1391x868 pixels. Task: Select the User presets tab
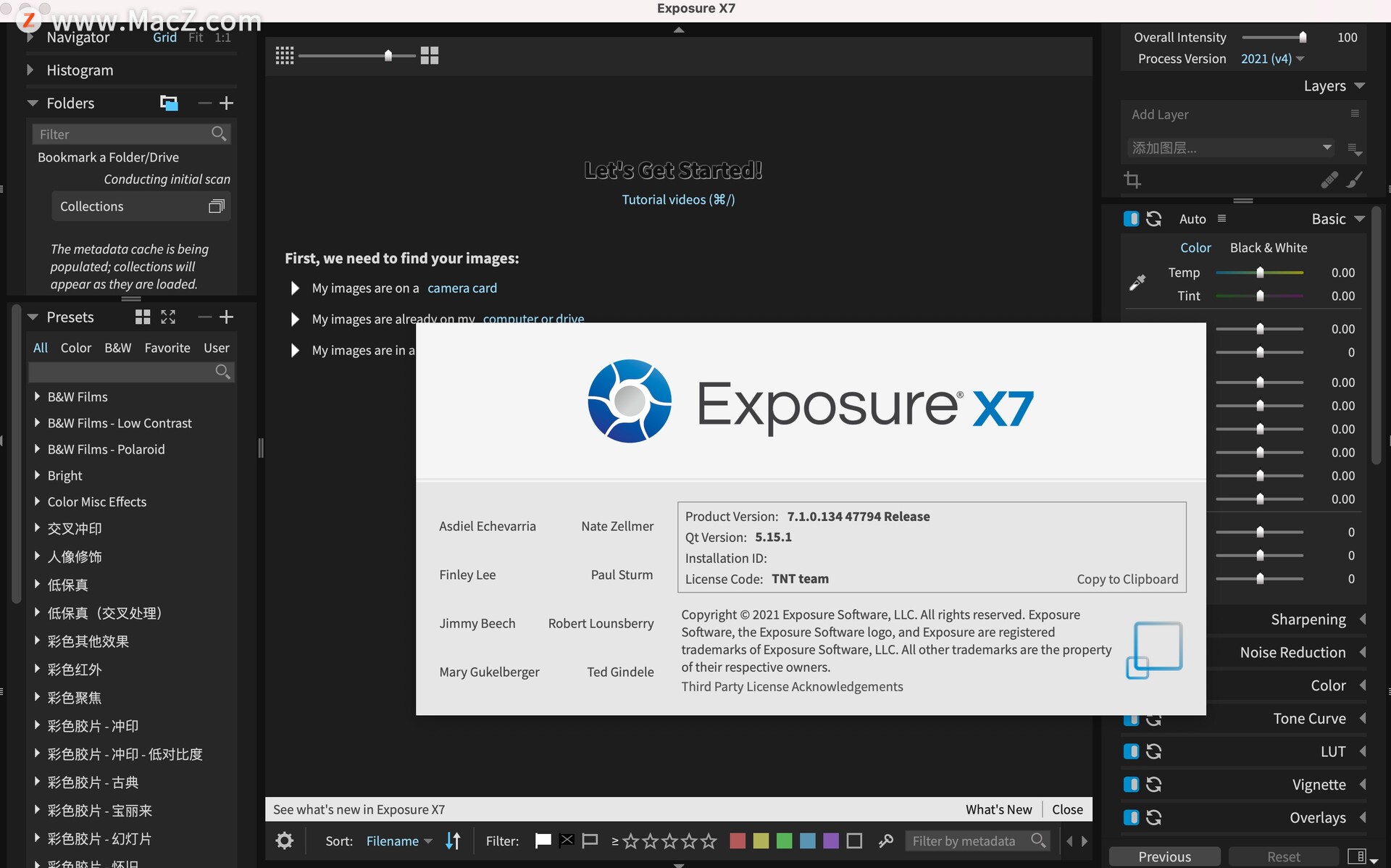(x=216, y=348)
